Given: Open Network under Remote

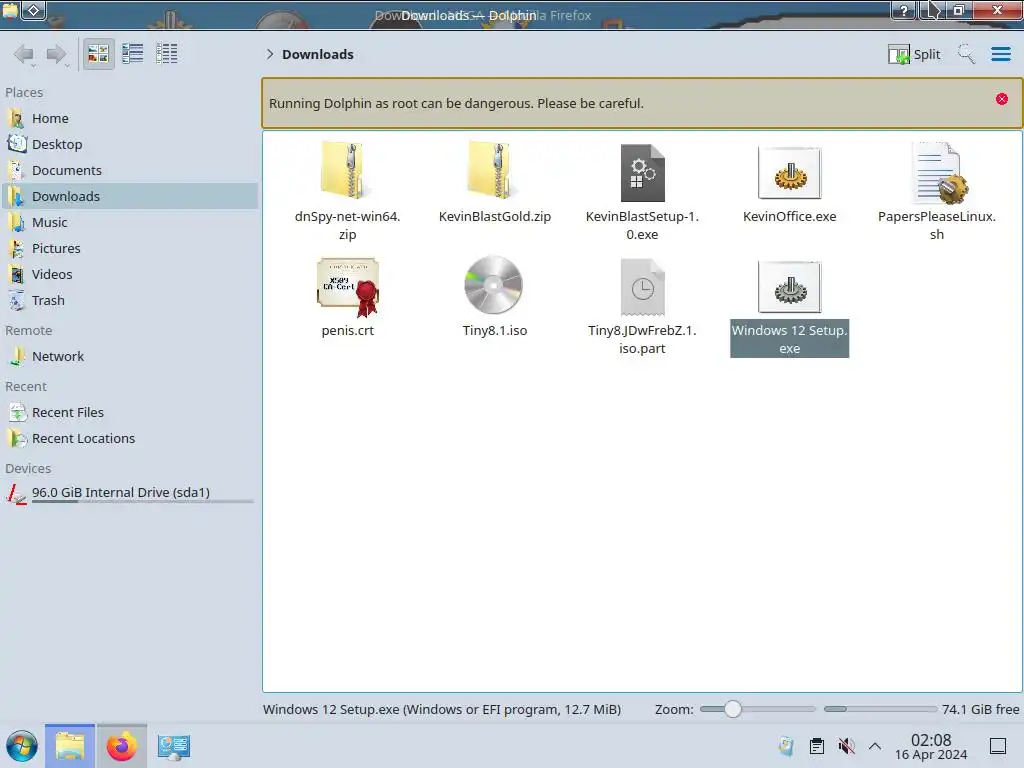Looking at the screenshot, I should pyautogui.click(x=129, y=357).
